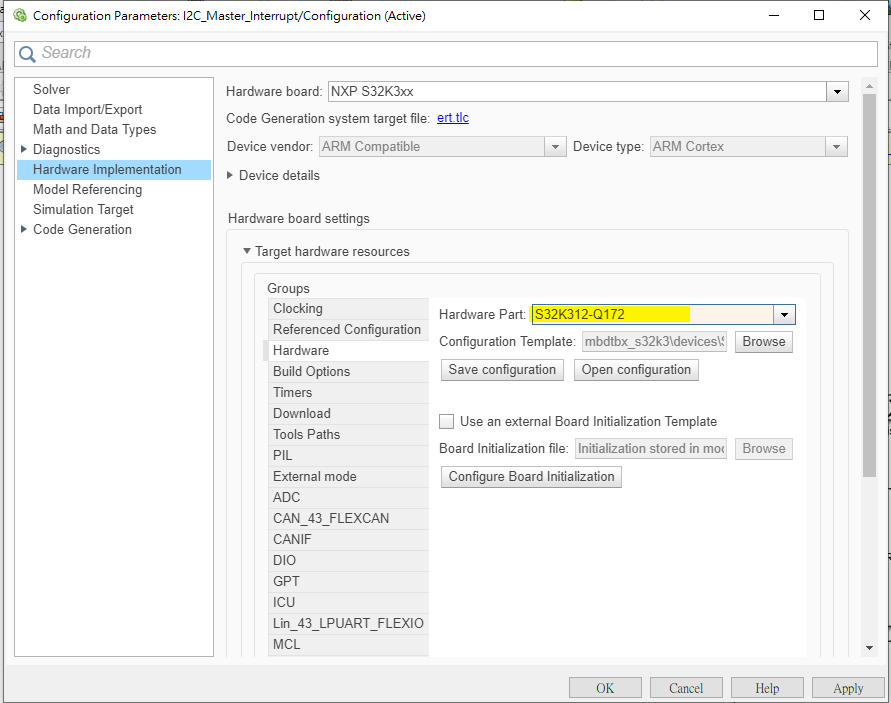Click Open configuration button

click(636, 370)
